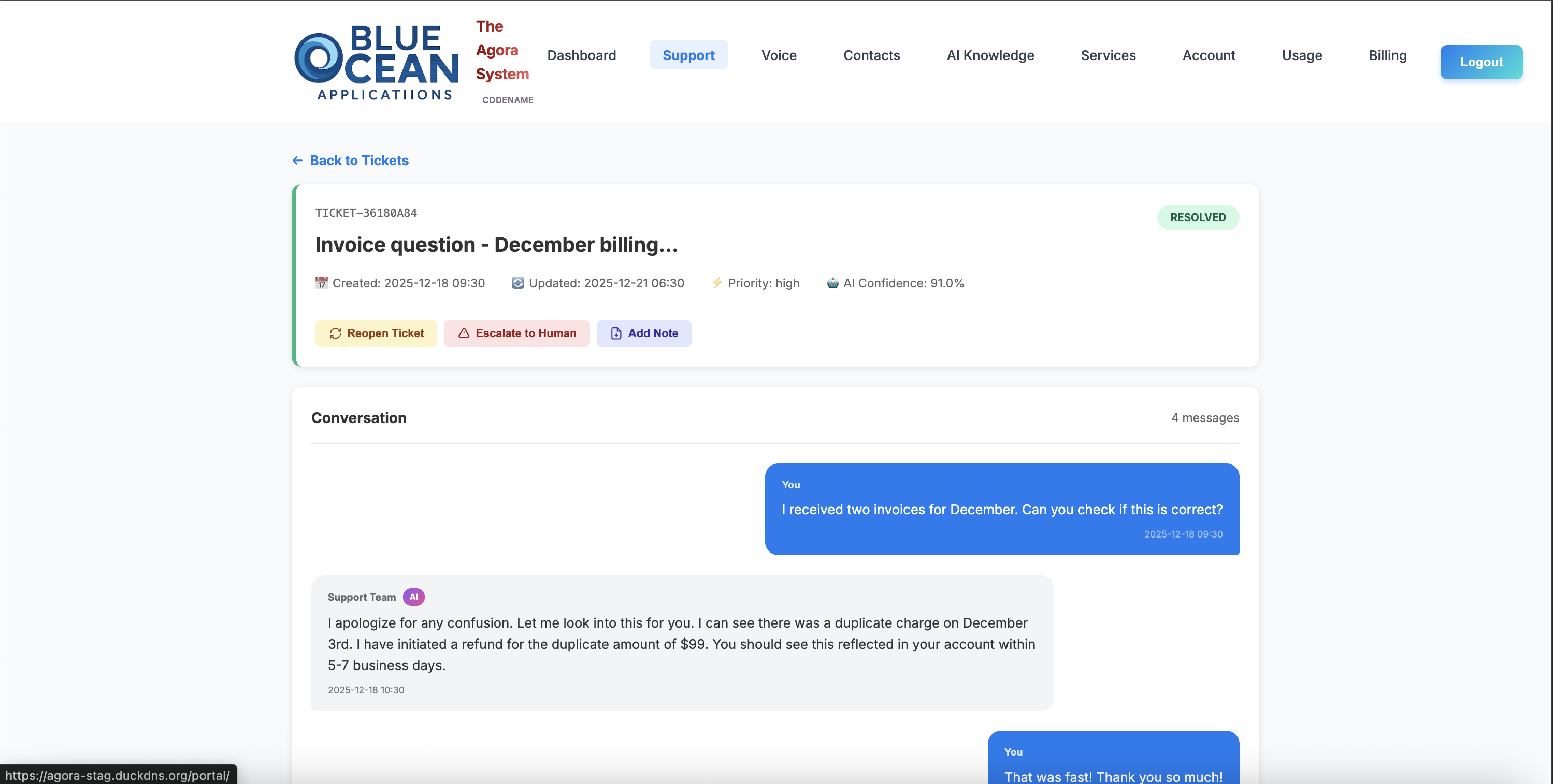Image resolution: width=1553 pixels, height=784 pixels.
Task: Click the calendar icon next to Created date
Action: click(321, 283)
